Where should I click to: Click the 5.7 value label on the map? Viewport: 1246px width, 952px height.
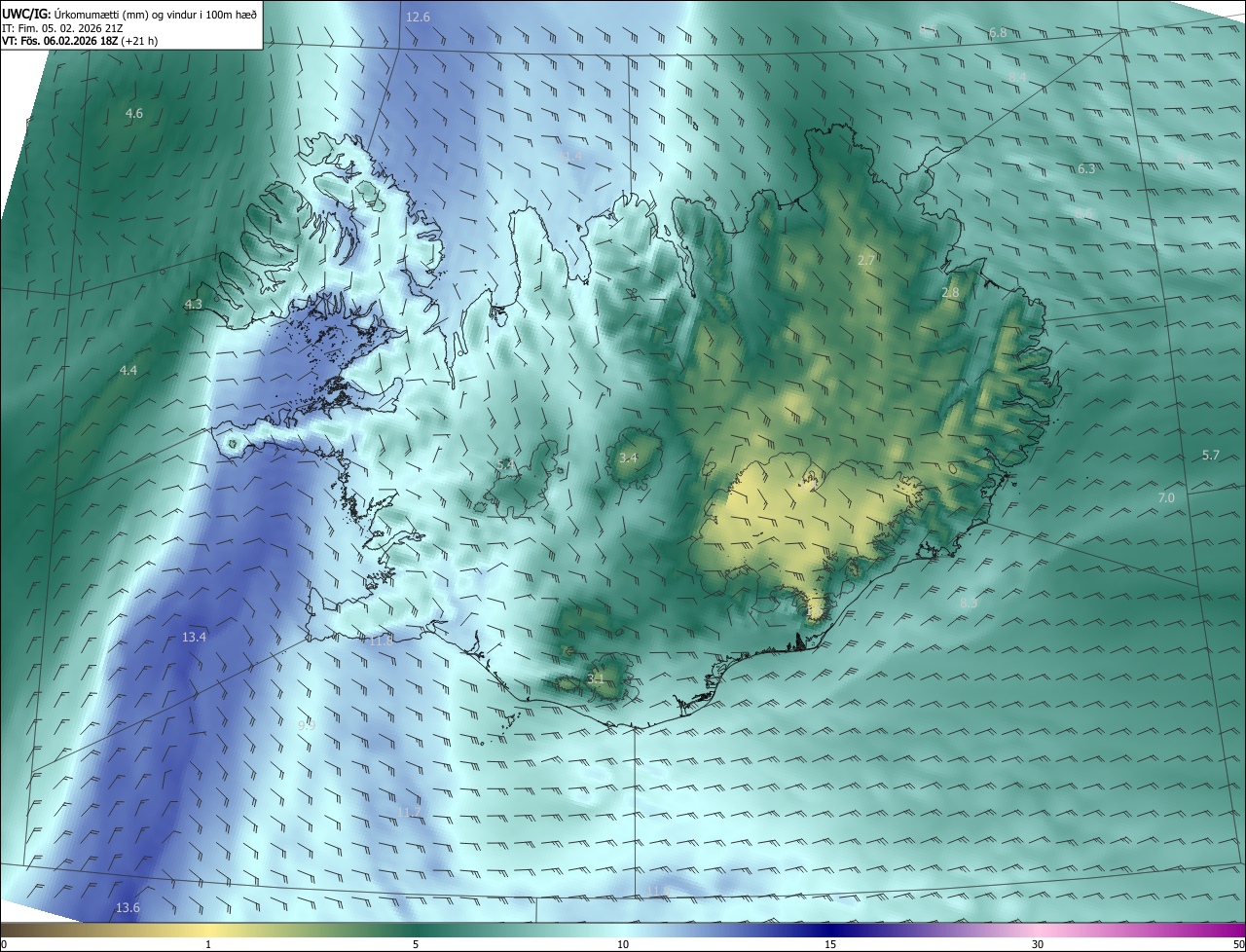click(x=1211, y=456)
